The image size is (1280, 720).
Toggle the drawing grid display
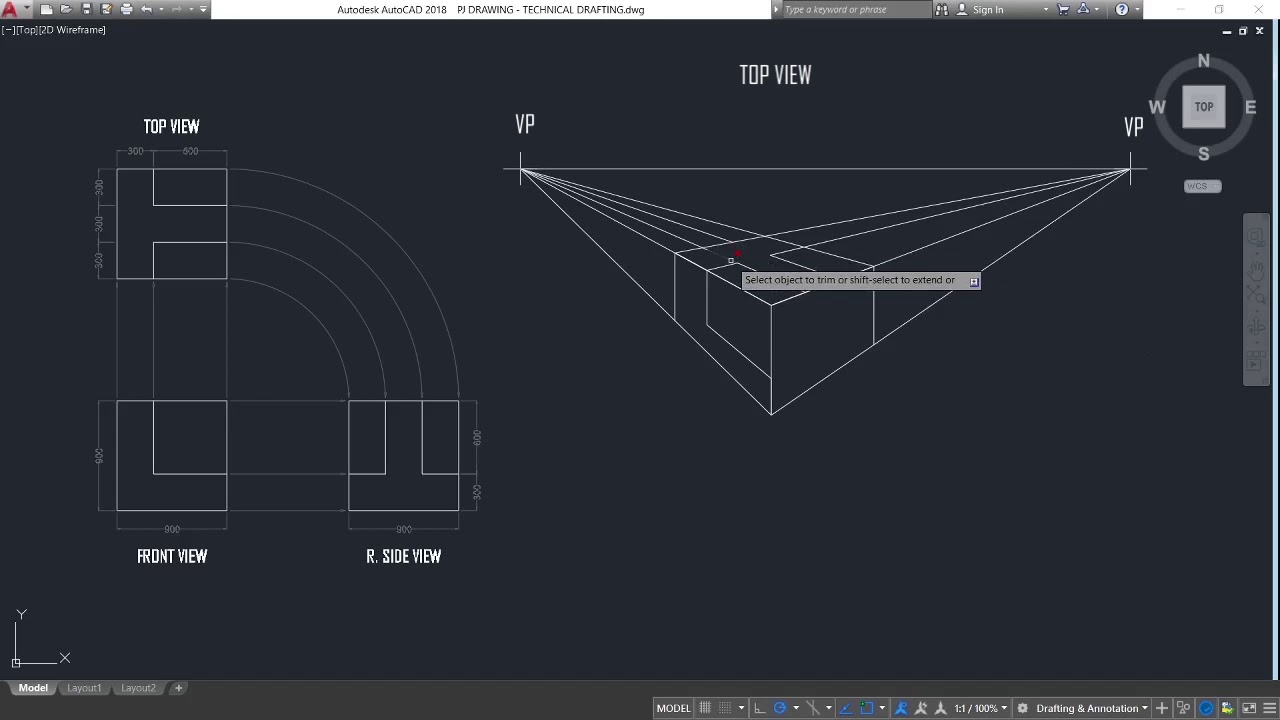point(706,708)
